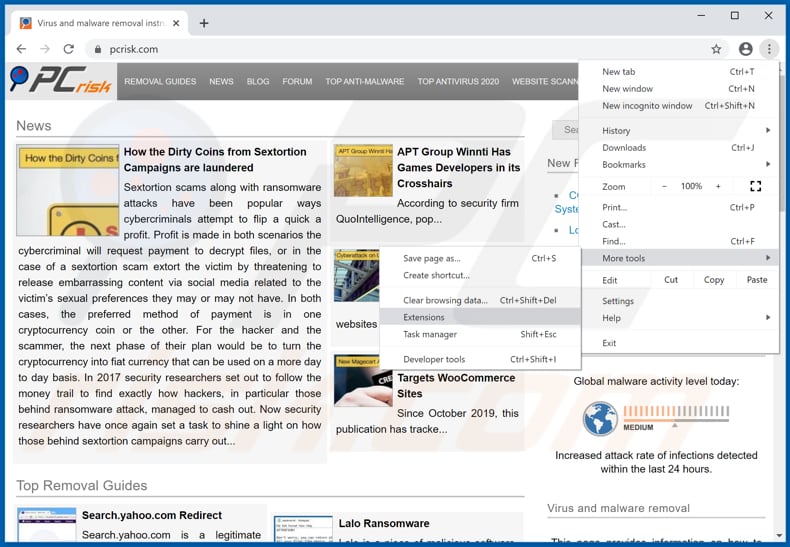
Task: Click Copy in the Edit row
Action: [713, 280]
